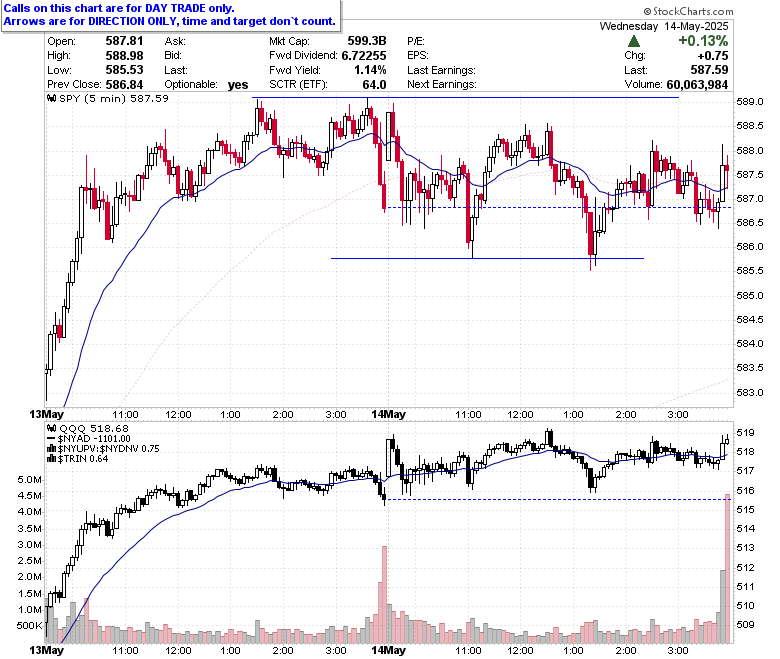Click the green up-arrow change indicator
The height and width of the screenshot is (659, 780).
click(x=634, y=41)
